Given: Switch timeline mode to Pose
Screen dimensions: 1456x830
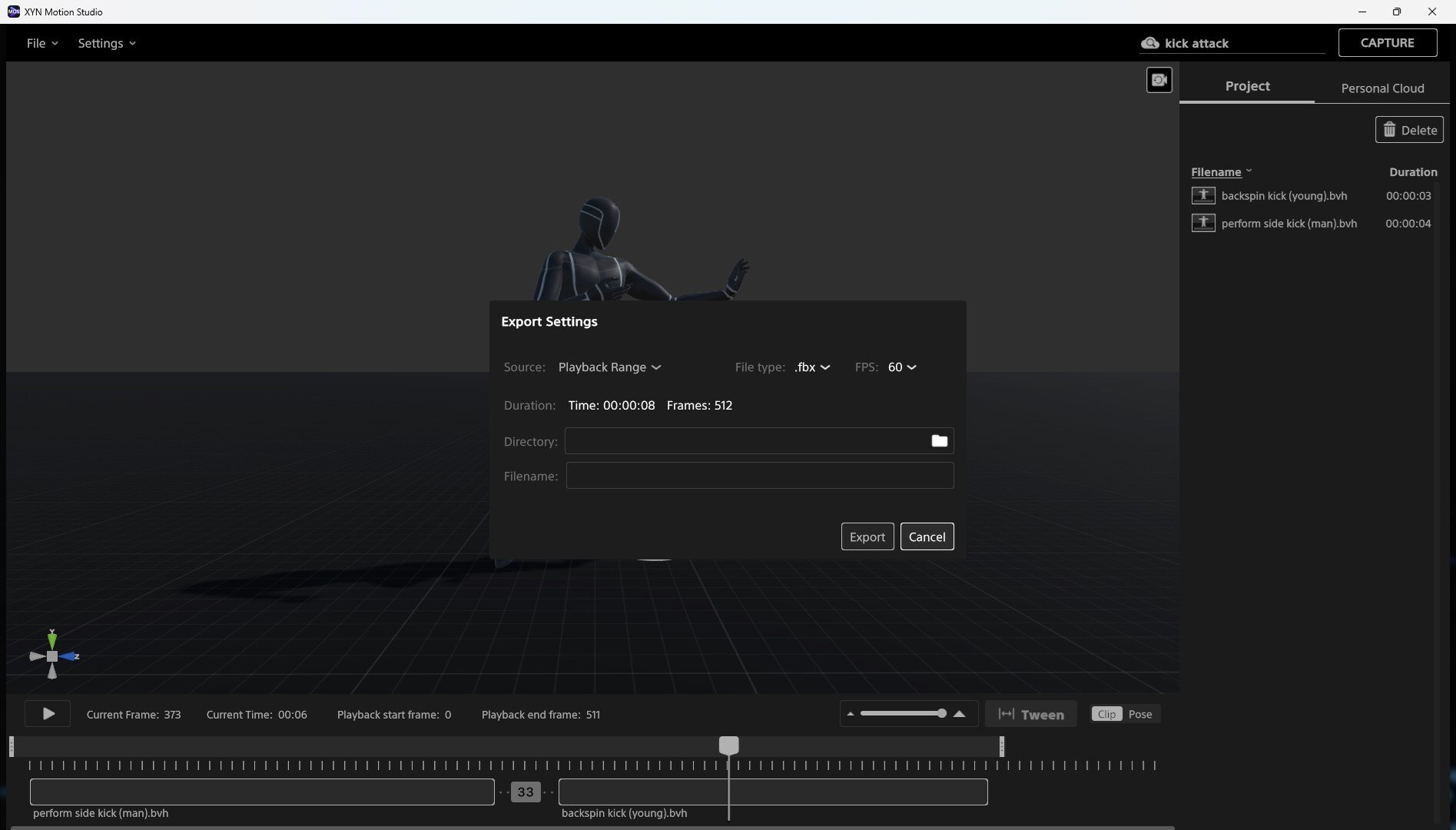Looking at the screenshot, I should [1140, 714].
